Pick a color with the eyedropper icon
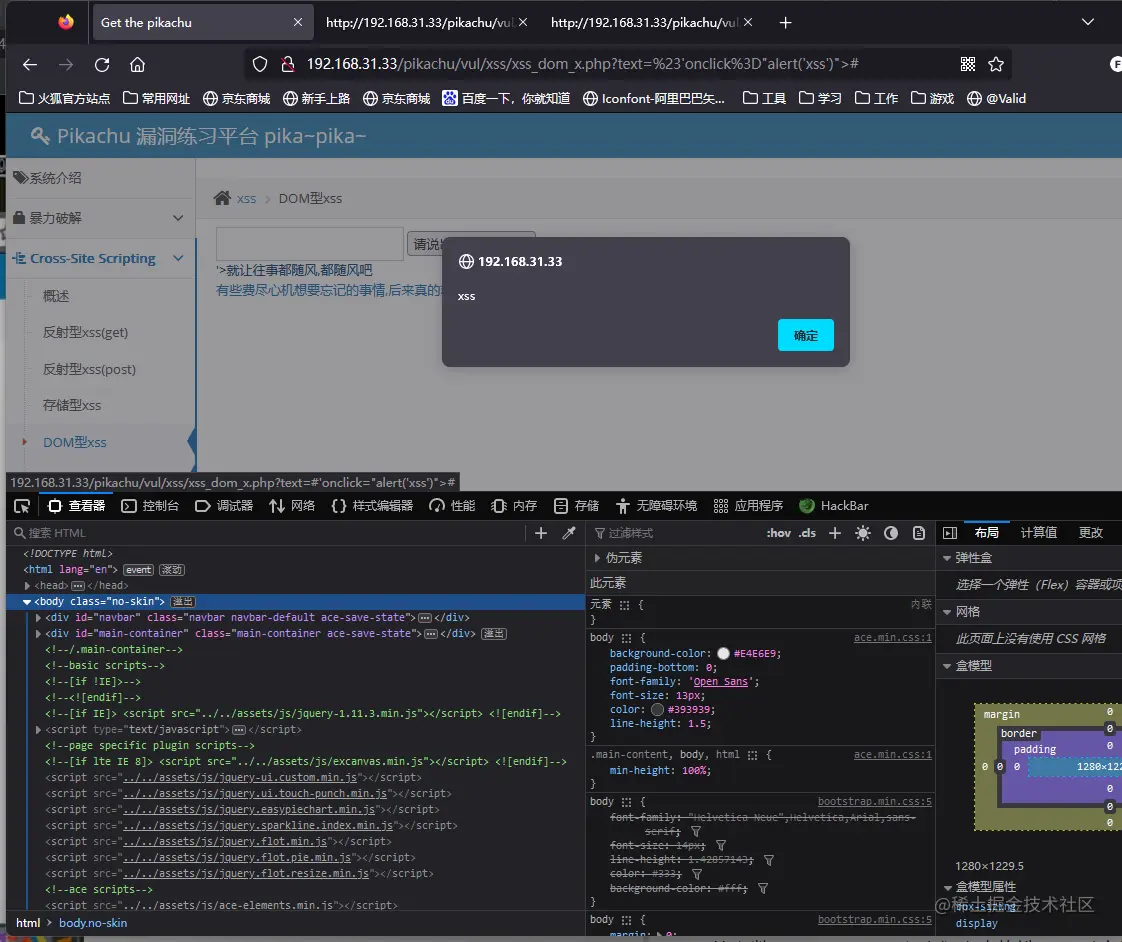Screen dimensions: 1122x942 point(569,533)
